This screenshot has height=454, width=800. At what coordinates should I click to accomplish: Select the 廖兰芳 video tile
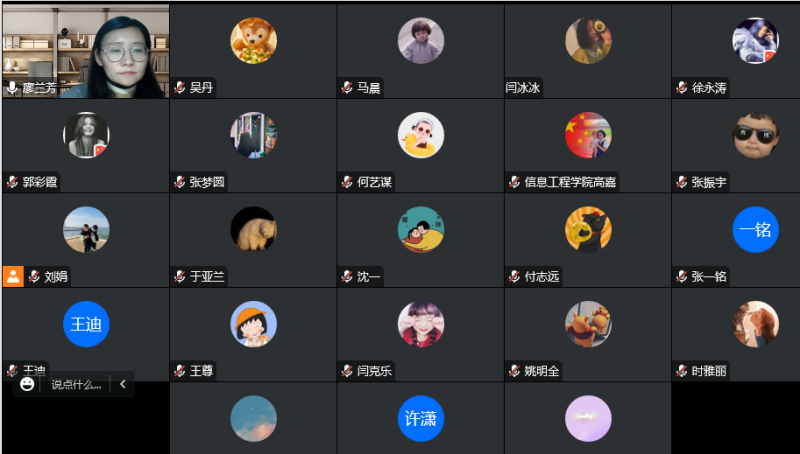click(86, 51)
